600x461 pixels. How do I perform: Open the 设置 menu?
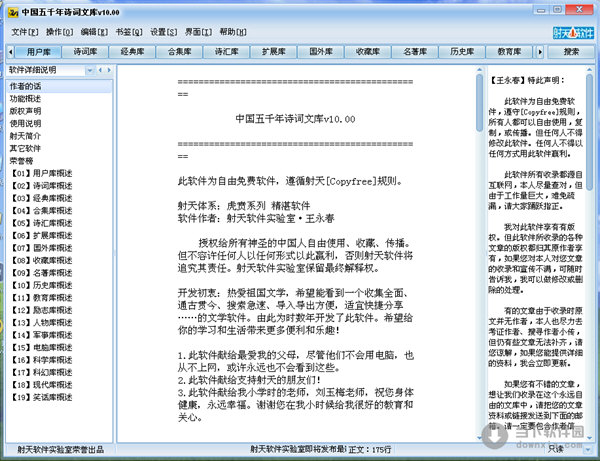[164, 32]
